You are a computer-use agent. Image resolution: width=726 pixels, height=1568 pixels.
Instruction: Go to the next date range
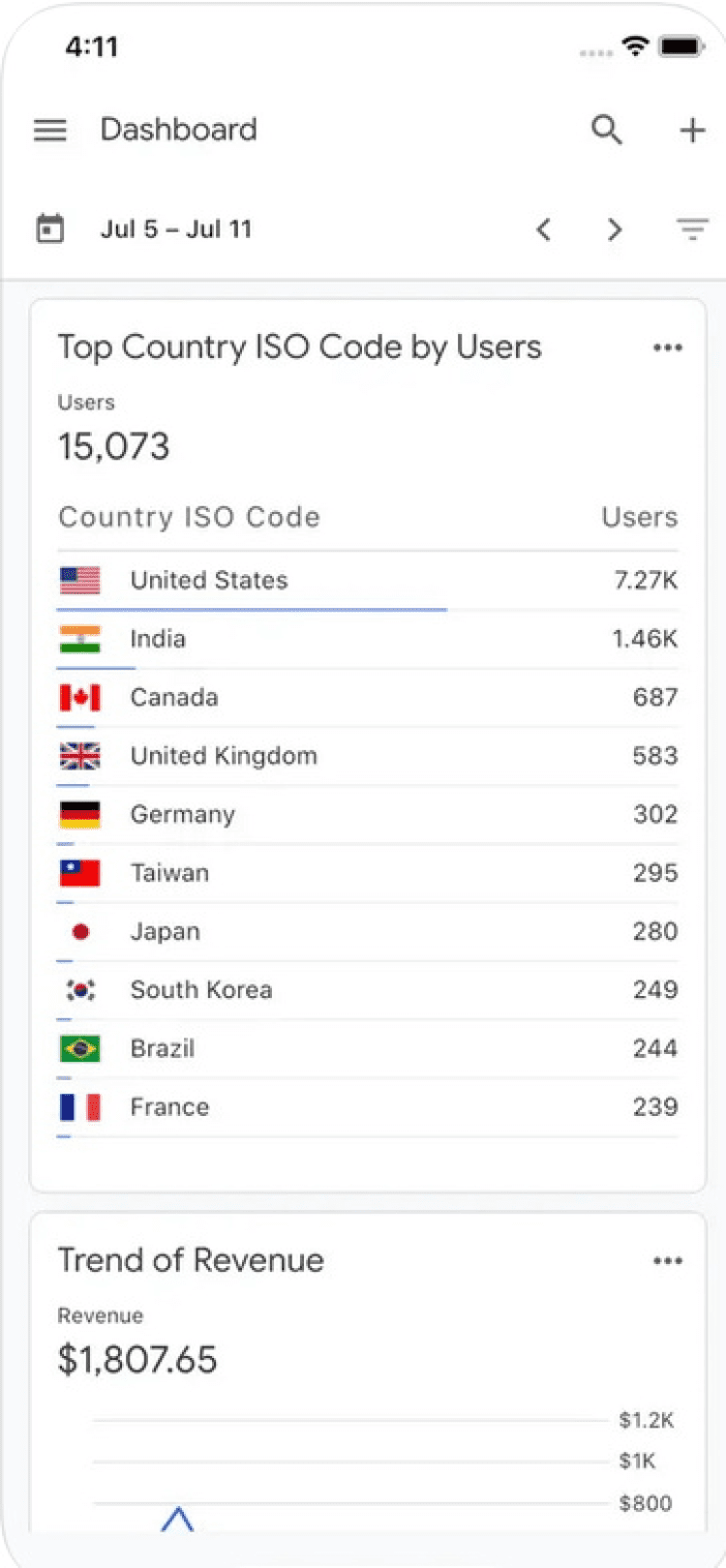(615, 229)
